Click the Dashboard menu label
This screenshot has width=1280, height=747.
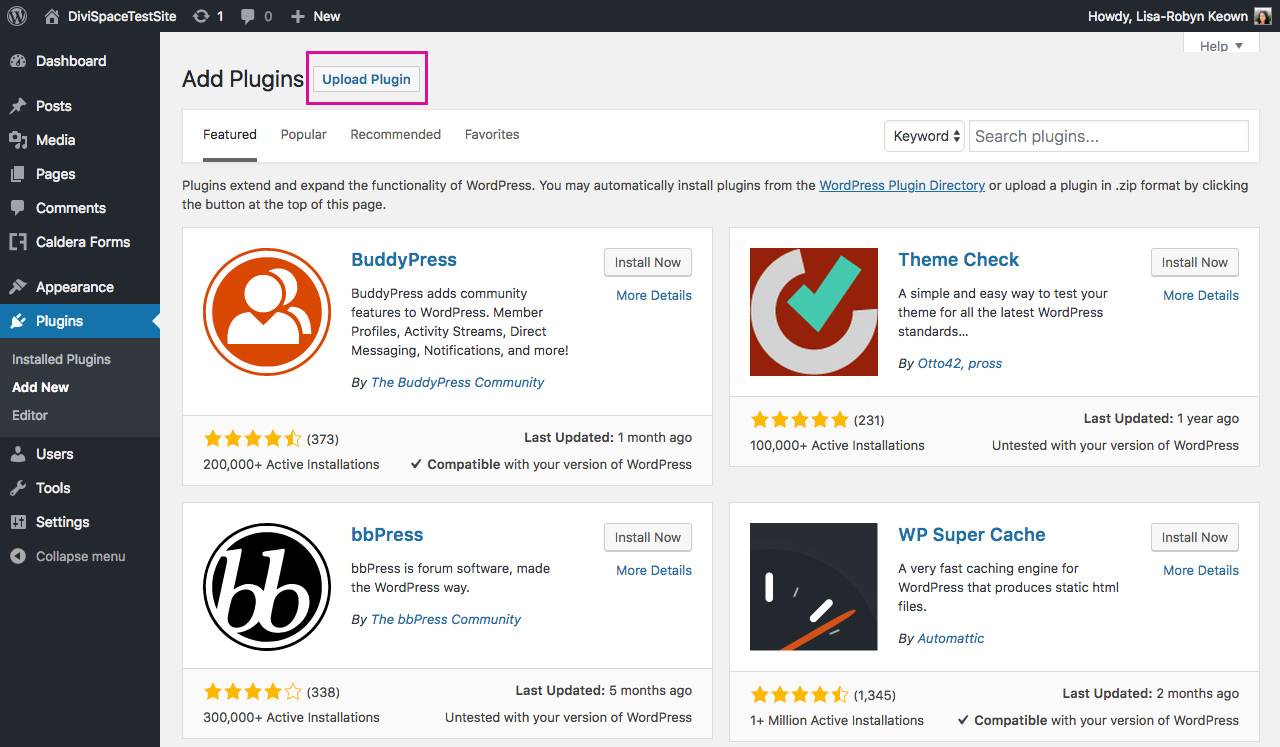(71, 61)
